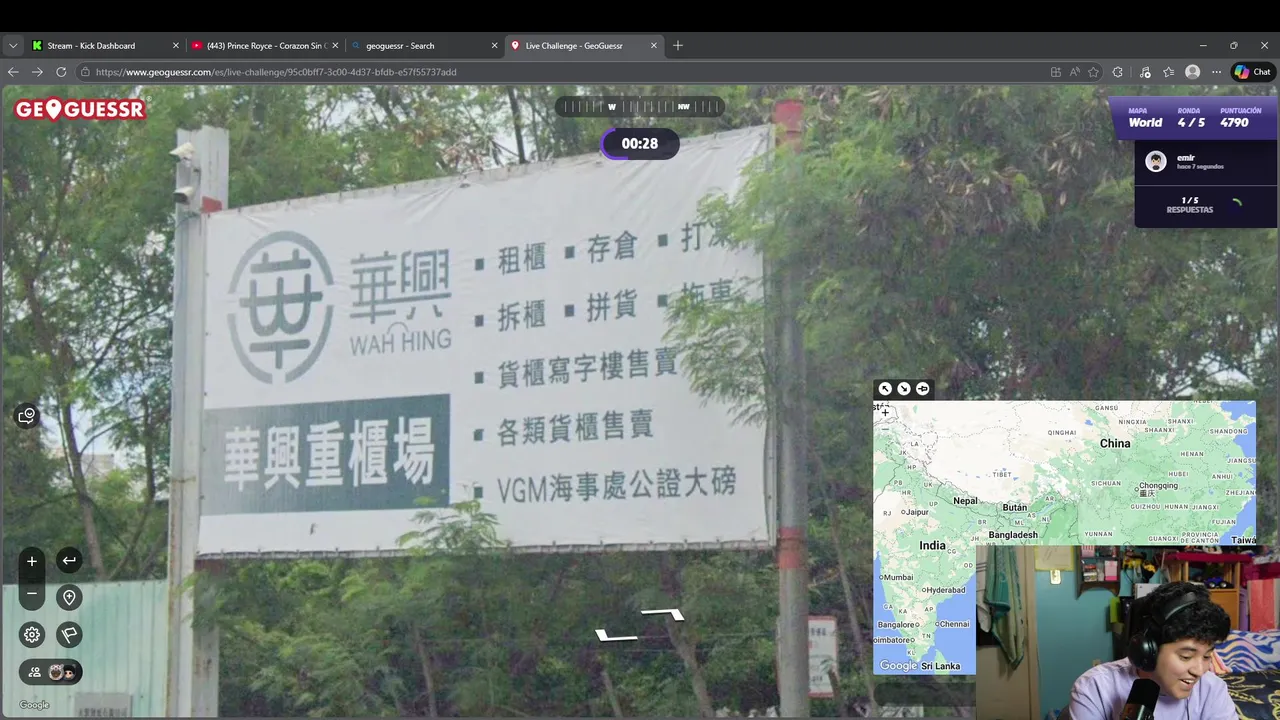
Task: Return to start with checkpoint pin button
Action: click(x=69, y=597)
